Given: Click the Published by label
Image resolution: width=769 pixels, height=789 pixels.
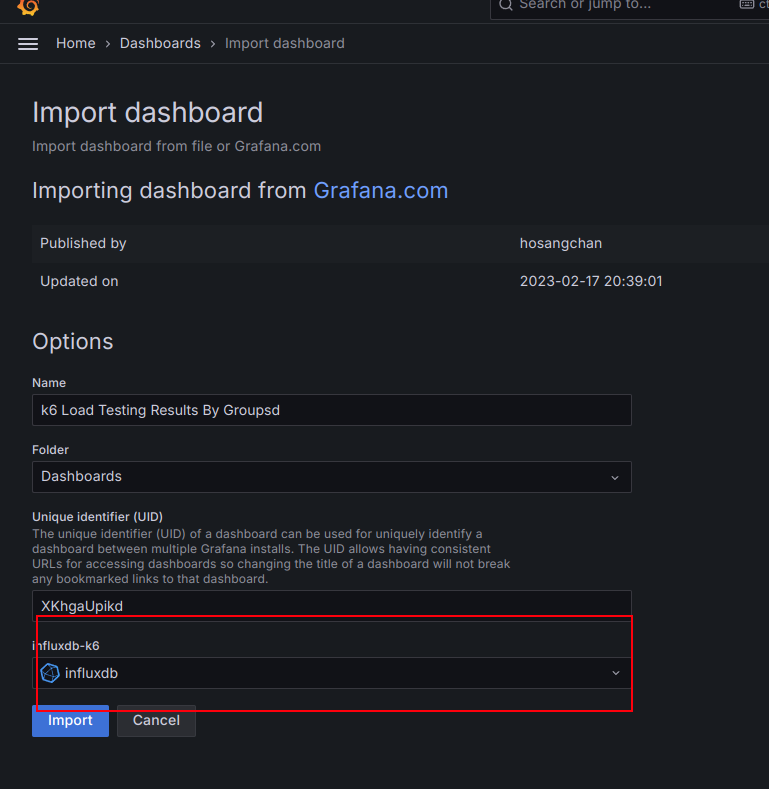Looking at the screenshot, I should (83, 244).
